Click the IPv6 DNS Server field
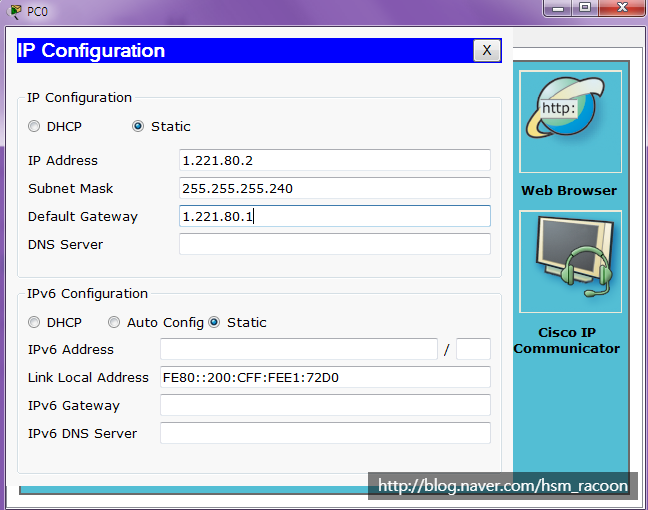 pyautogui.click(x=325, y=433)
